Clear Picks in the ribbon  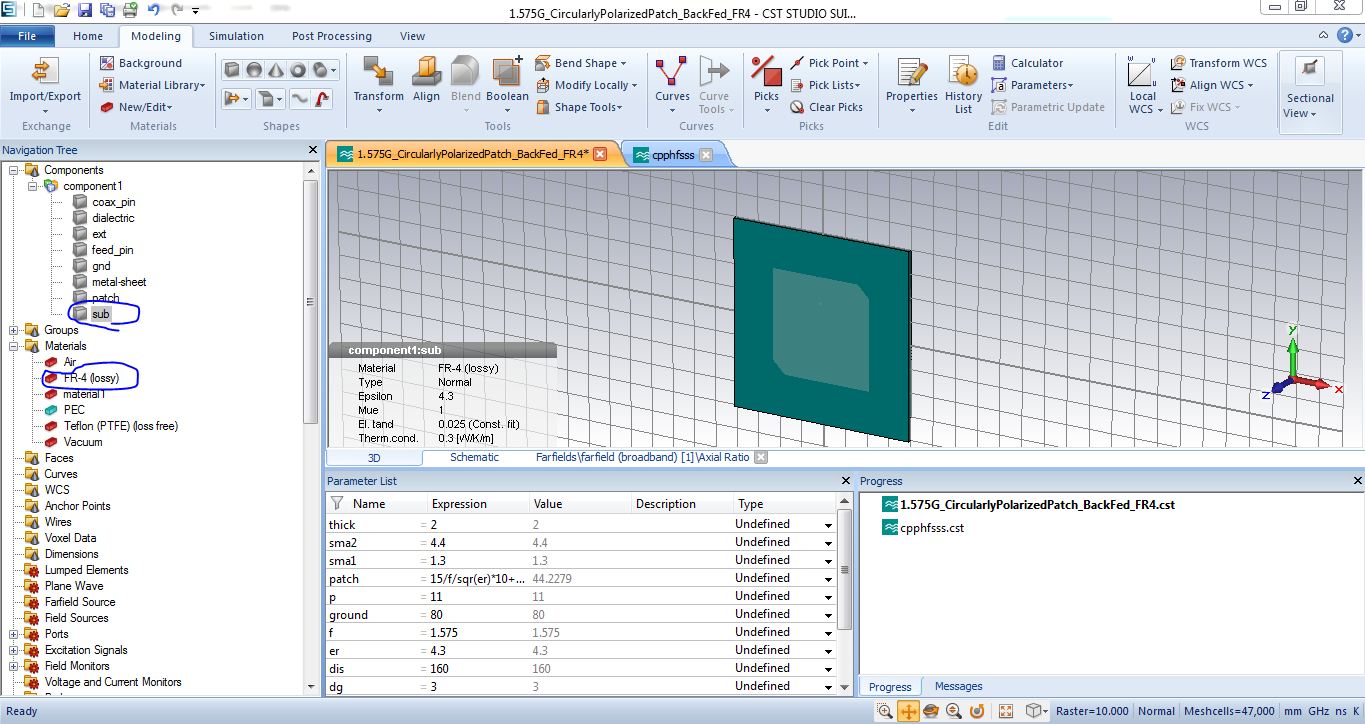click(x=827, y=107)
